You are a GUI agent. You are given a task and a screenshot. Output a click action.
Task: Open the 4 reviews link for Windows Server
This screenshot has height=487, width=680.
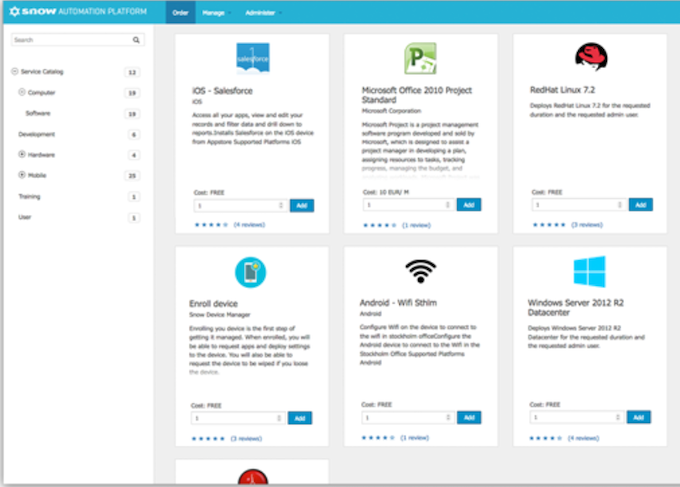[x=583, y=438]
